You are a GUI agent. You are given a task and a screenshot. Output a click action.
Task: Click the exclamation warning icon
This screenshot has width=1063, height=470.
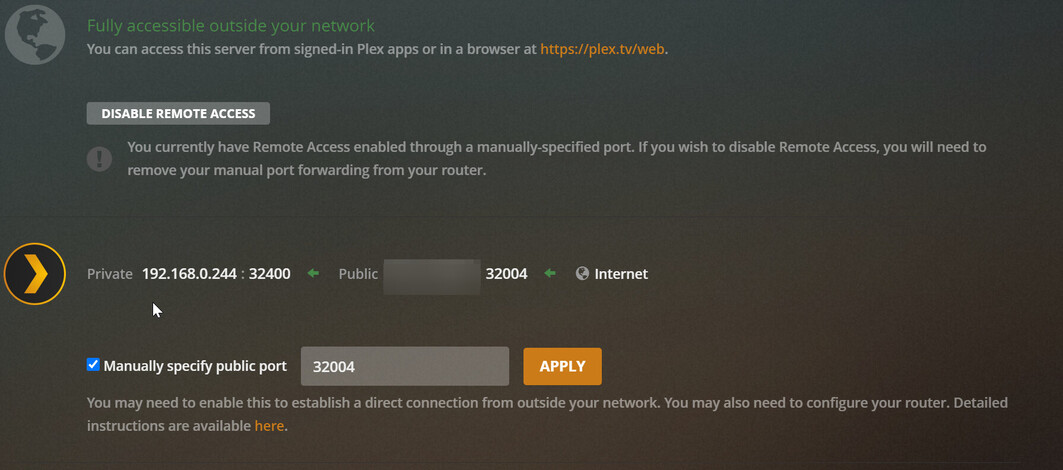[x=99, y=158]
